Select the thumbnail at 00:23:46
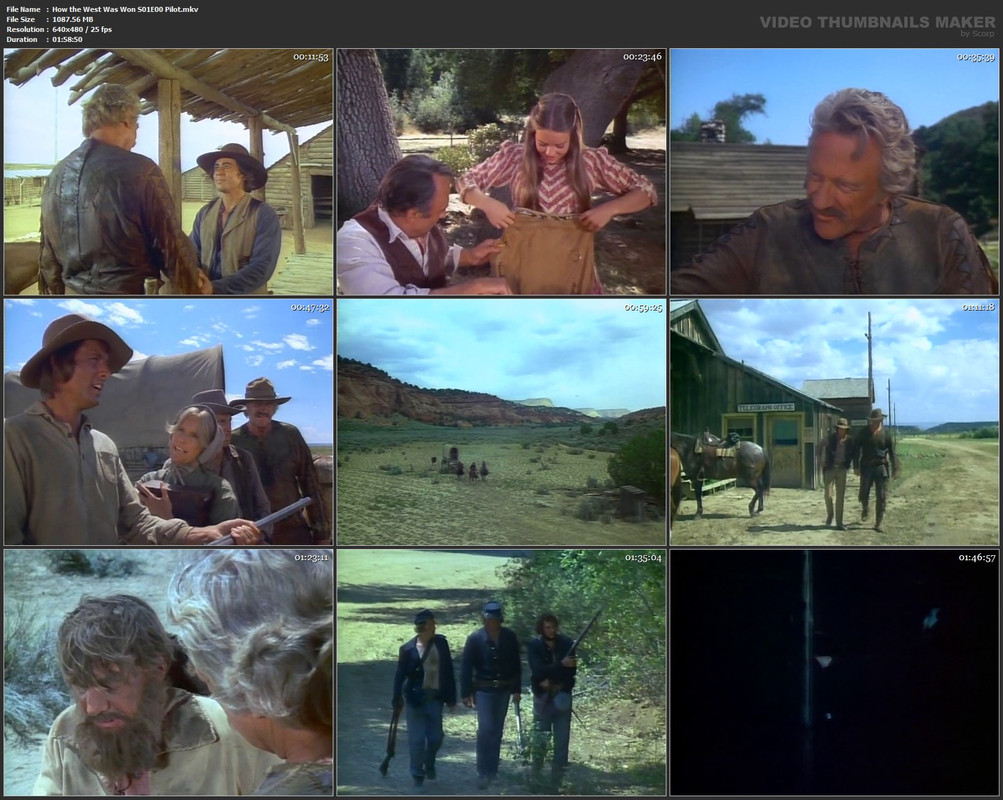1003x800 pixels. pyautogui.click(x=502, y=172)
